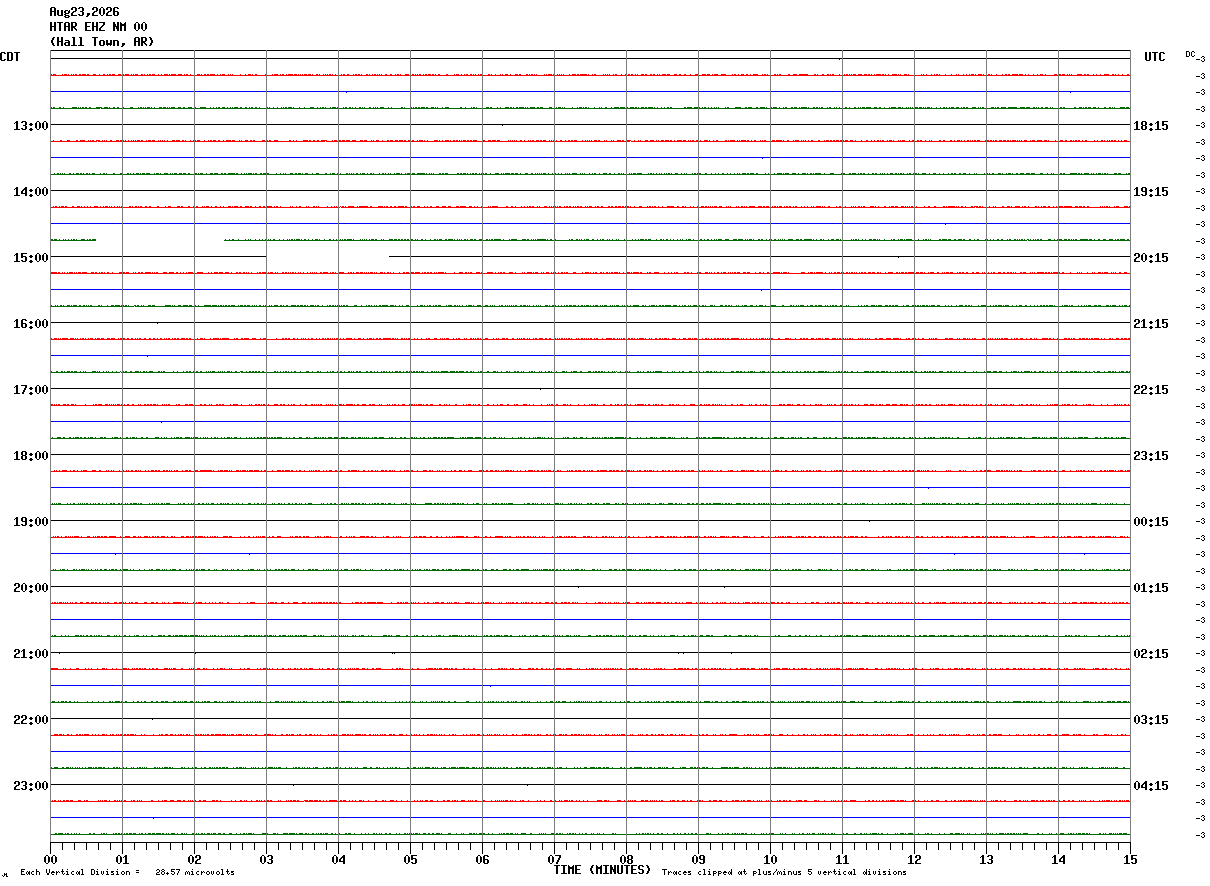Click minute 08 on the time axis
Image resolution: width=1210 pixels, height=886 pixels.
pyautogui.click(x=626, y=859)
